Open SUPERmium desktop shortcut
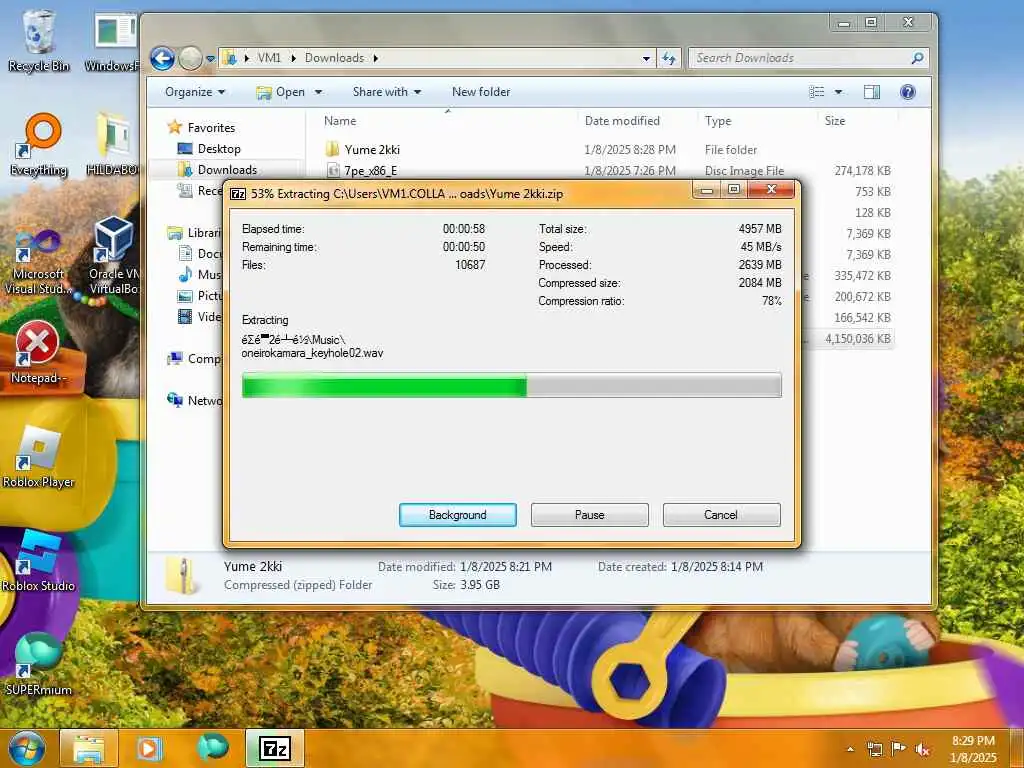The width and height of the screenshot is (1024, 768). [x=39, y=663]
